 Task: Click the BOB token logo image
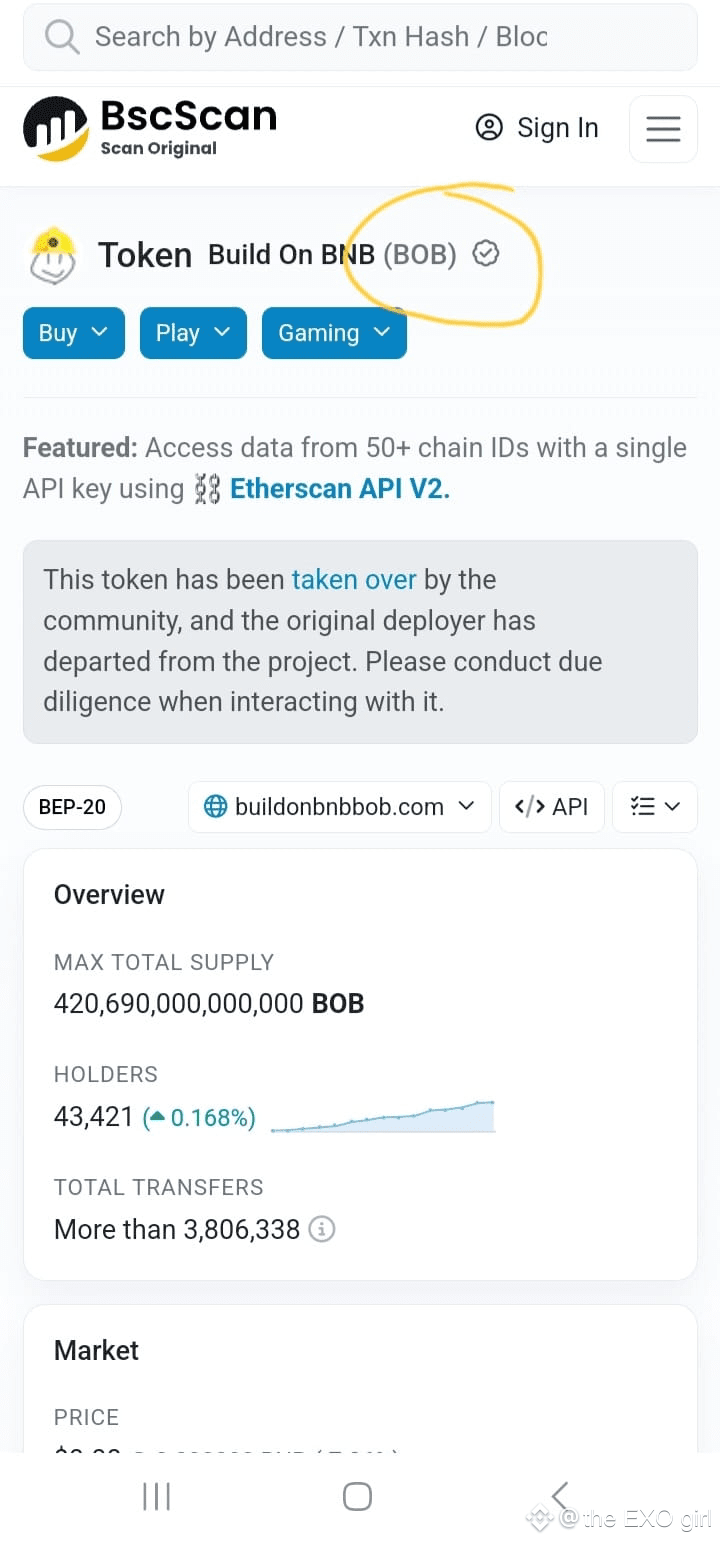pos(53,255)
